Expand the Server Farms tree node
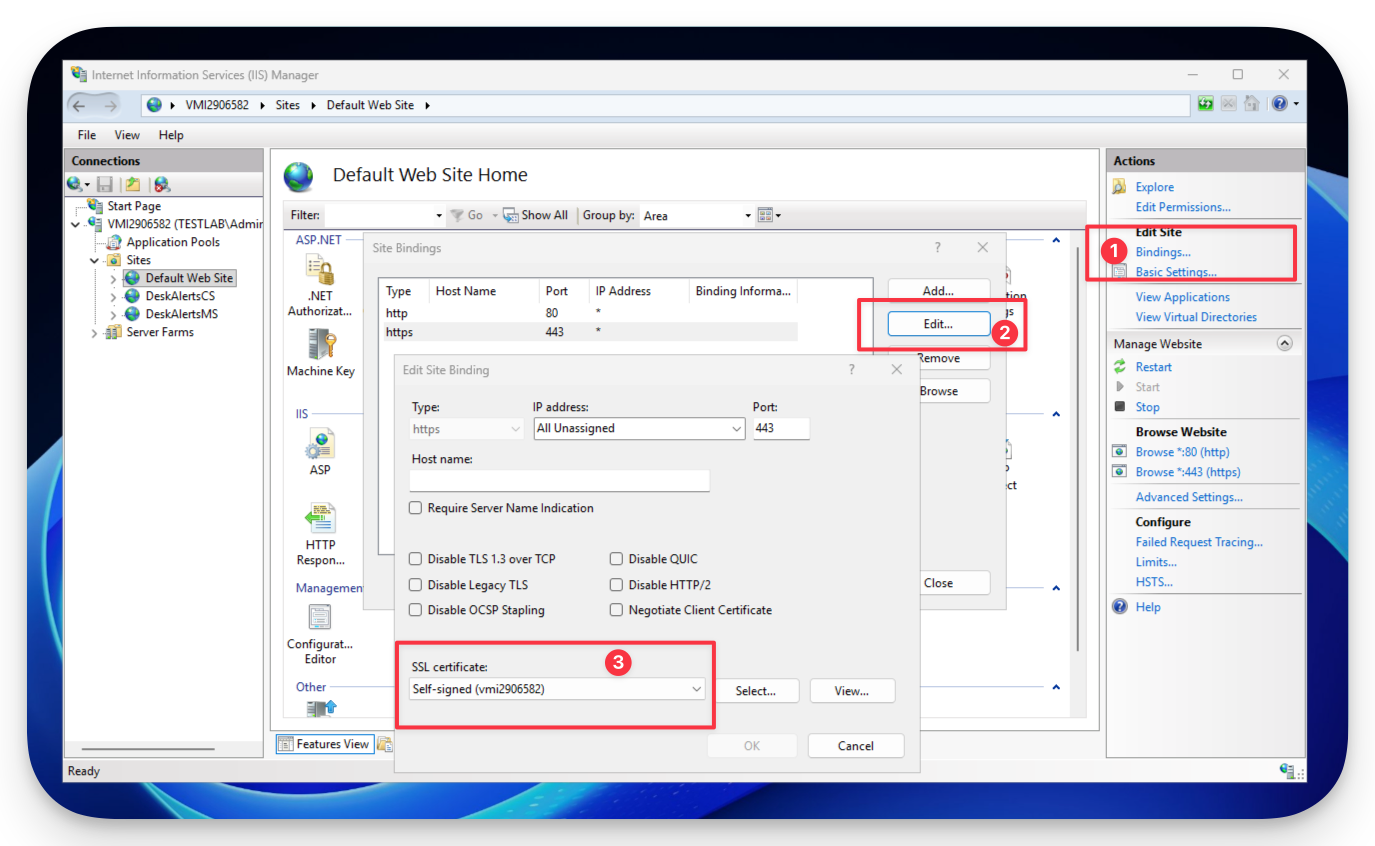This screenshot has height=846, width=1375. click(x=93, y=332)
